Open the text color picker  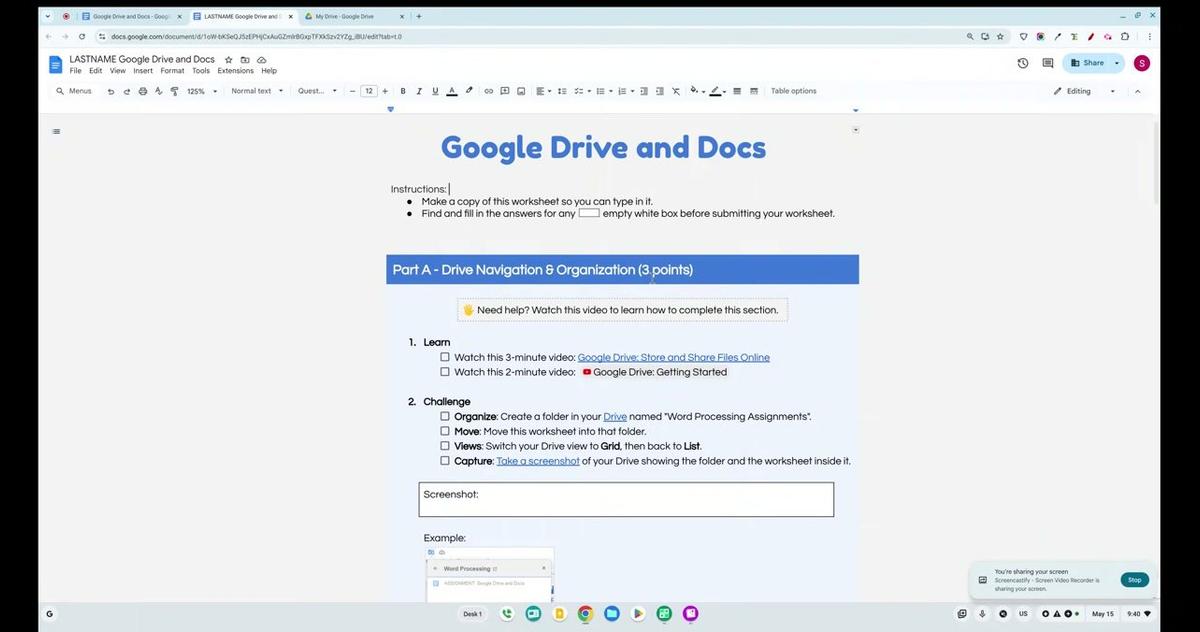[x=452, y=91]
